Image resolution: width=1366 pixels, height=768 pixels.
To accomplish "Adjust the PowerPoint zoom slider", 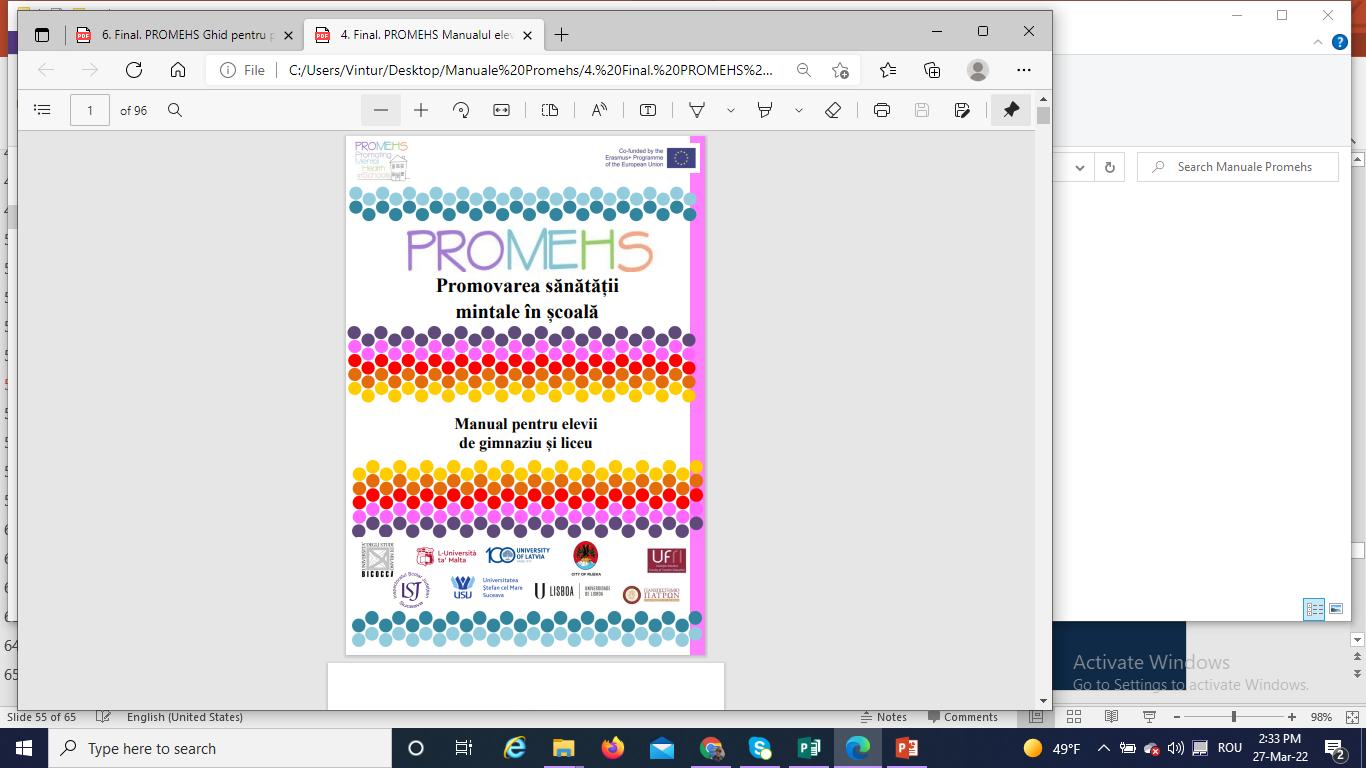I will click(x=1234, y=717).
